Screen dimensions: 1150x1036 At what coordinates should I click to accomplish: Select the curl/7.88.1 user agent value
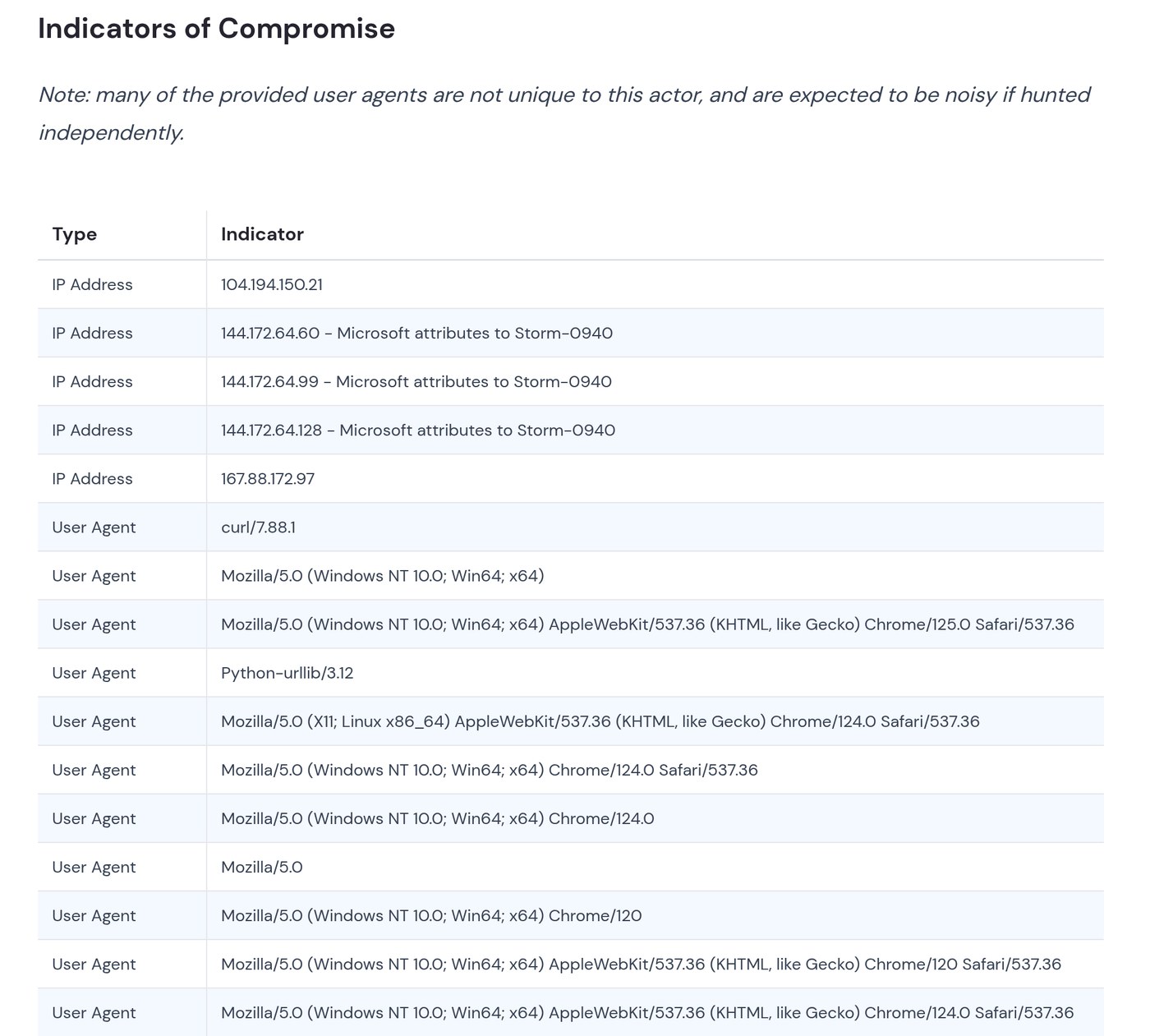pos(258,527)
